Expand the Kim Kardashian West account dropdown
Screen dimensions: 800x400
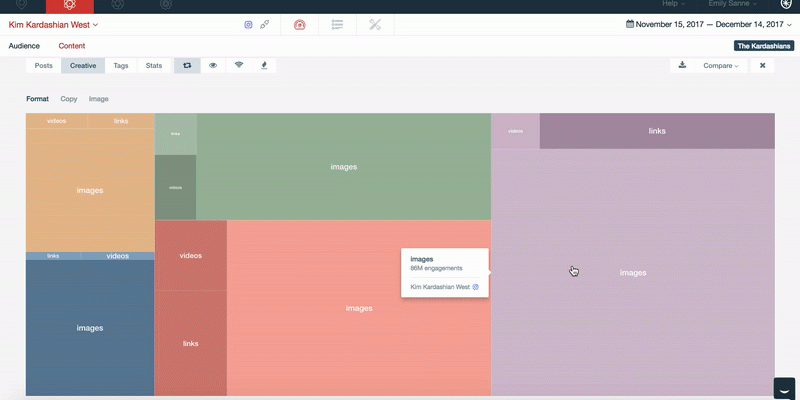53,23
